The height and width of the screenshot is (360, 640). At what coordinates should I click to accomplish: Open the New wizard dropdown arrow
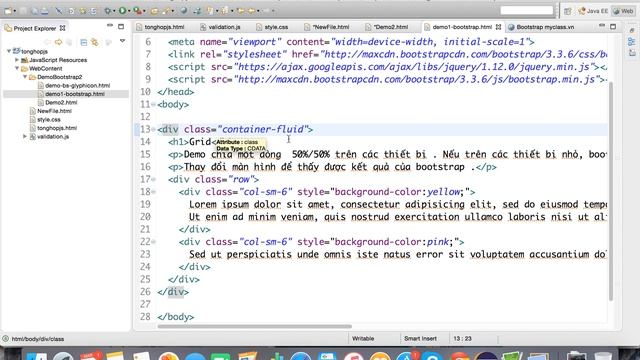[x=15, y=11]
